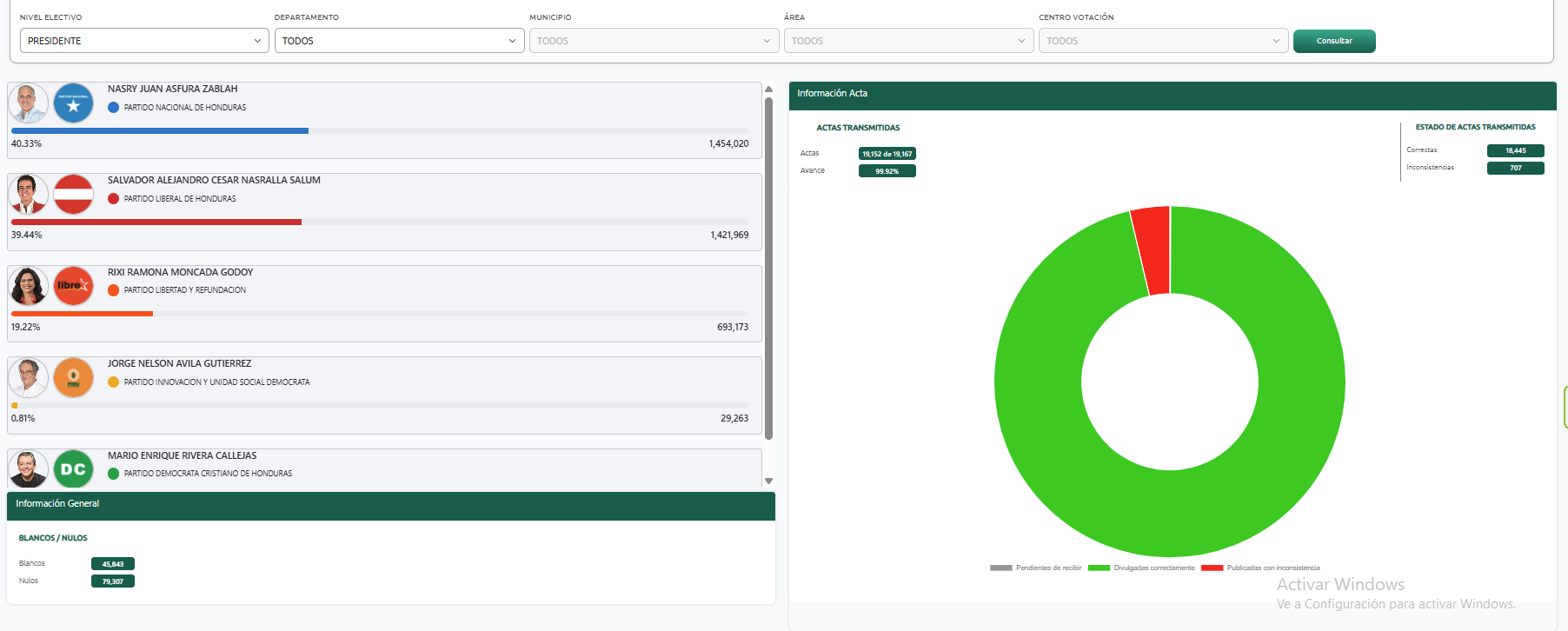Open the Nivel Electivo dropdown
Screen dimensions: 1568x631
143,41
